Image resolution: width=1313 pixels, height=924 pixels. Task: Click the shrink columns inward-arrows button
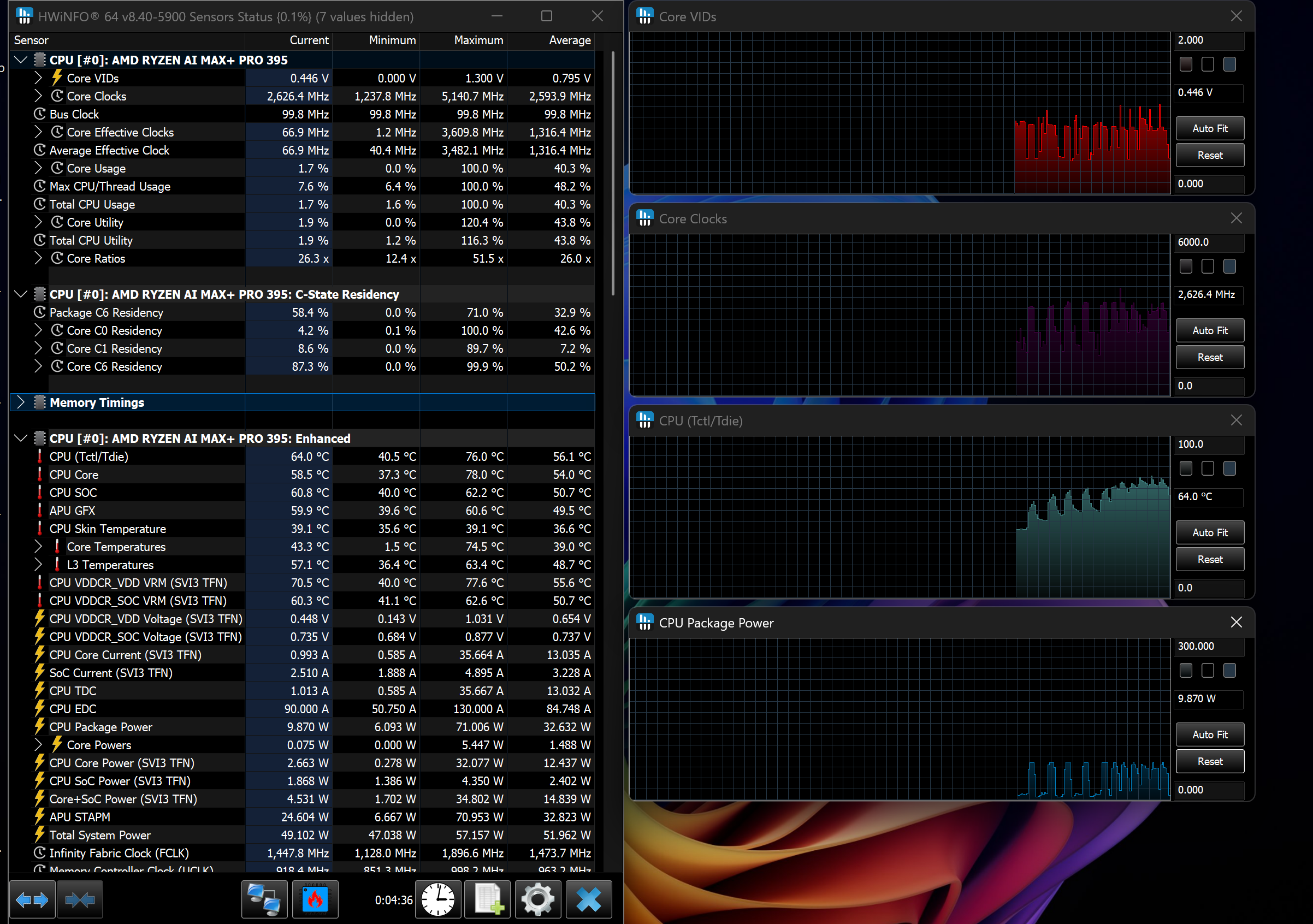[x=80, y=900]
